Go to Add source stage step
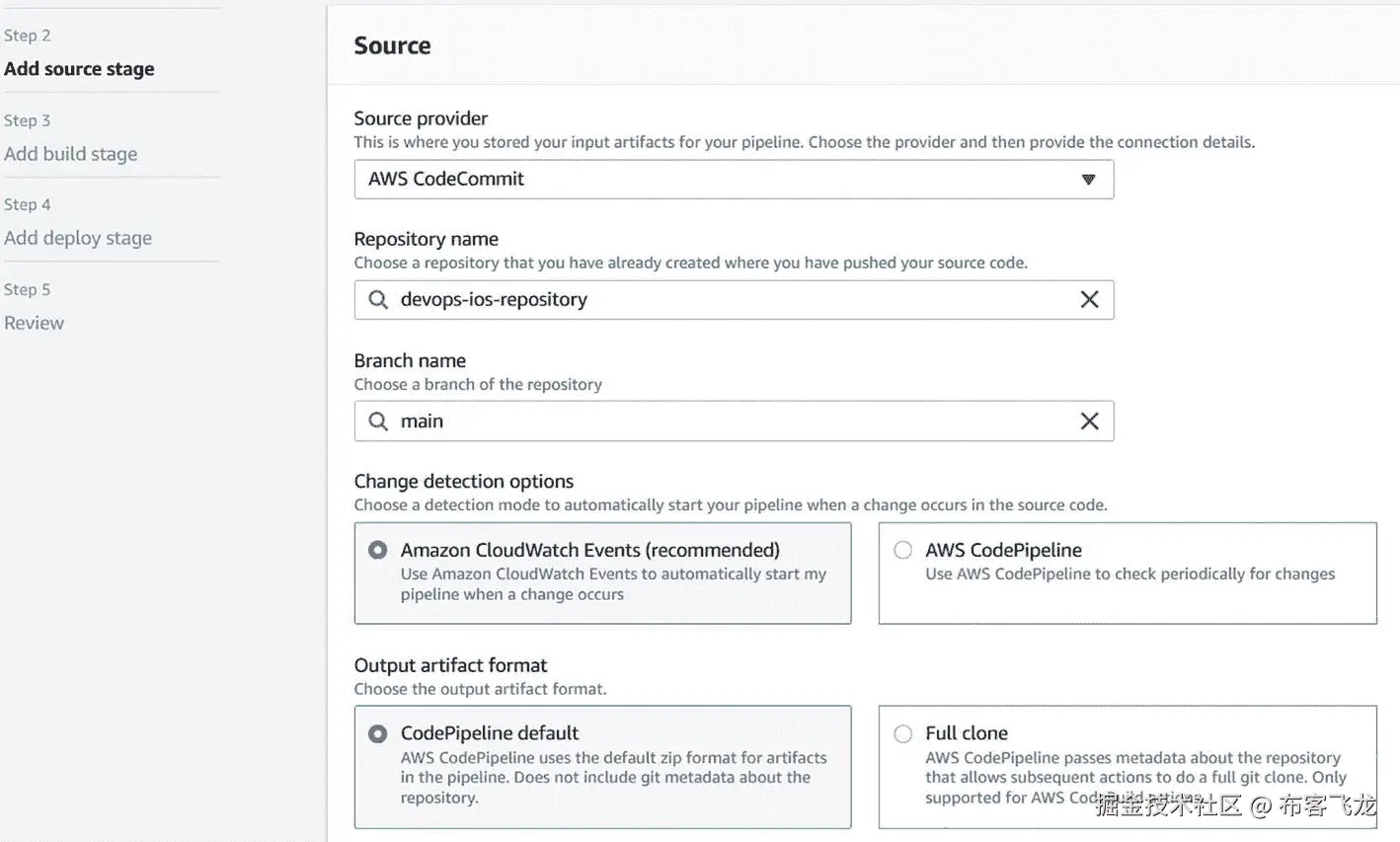Screen dimensions: 1400x842 79,69
